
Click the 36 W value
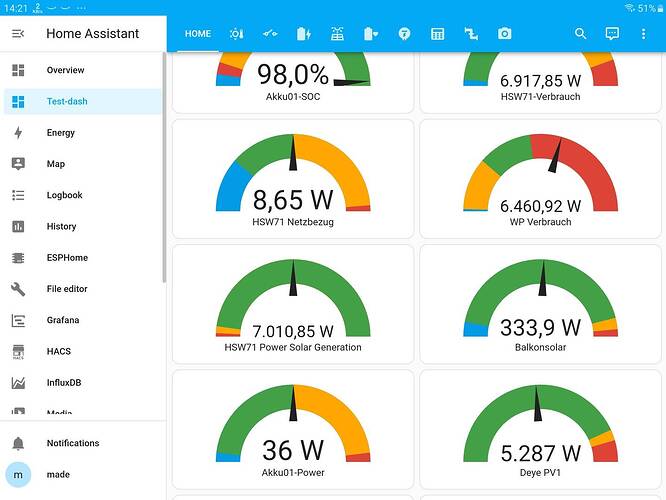tap(293, 450)
